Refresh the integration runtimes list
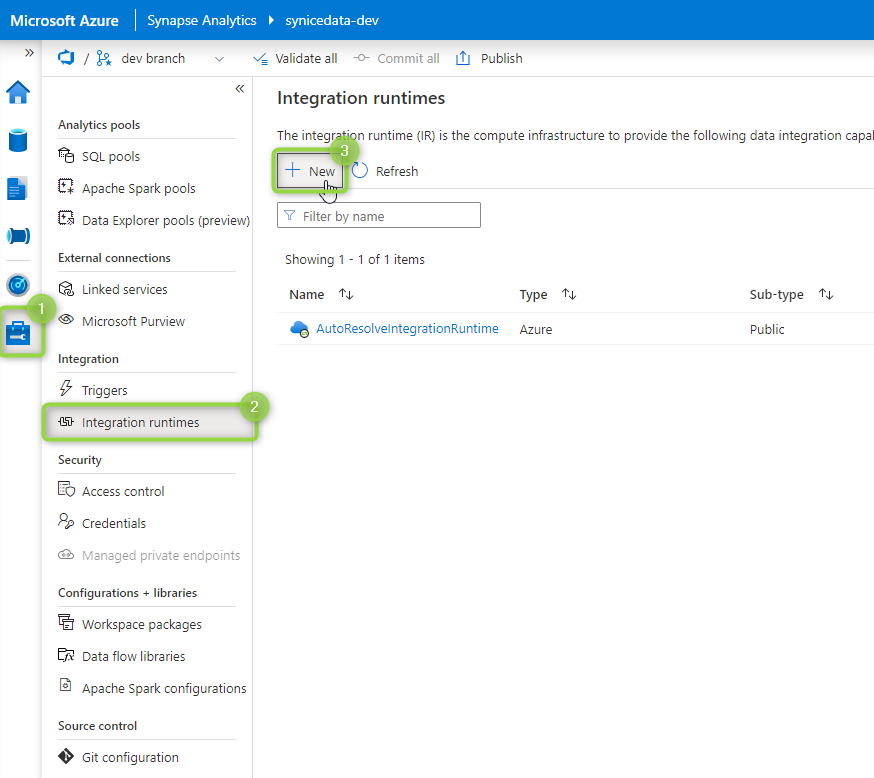The image size is (874, 778). (385, 171)
